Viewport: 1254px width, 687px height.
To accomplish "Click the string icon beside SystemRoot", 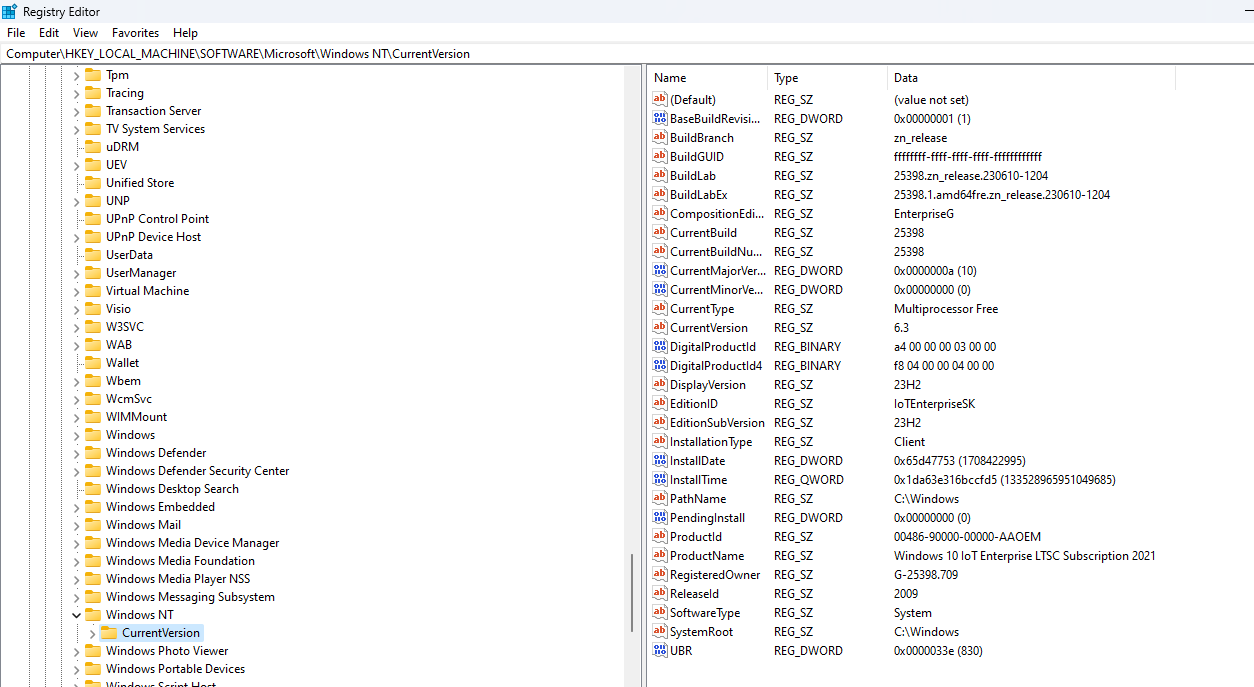I will 659,631.
